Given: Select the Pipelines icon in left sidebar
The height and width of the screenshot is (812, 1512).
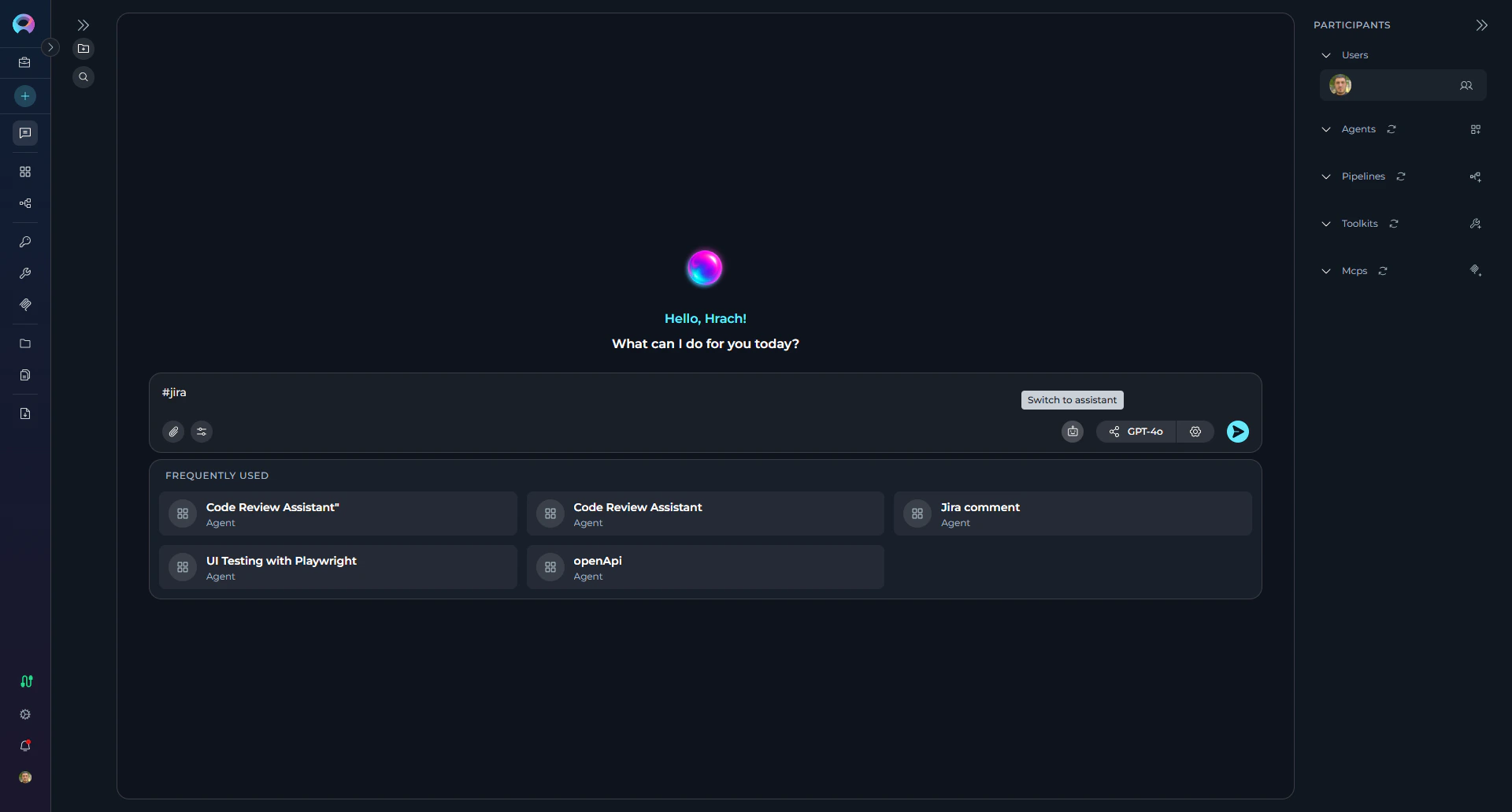Looking at the screenshot, I should point(24,203).
